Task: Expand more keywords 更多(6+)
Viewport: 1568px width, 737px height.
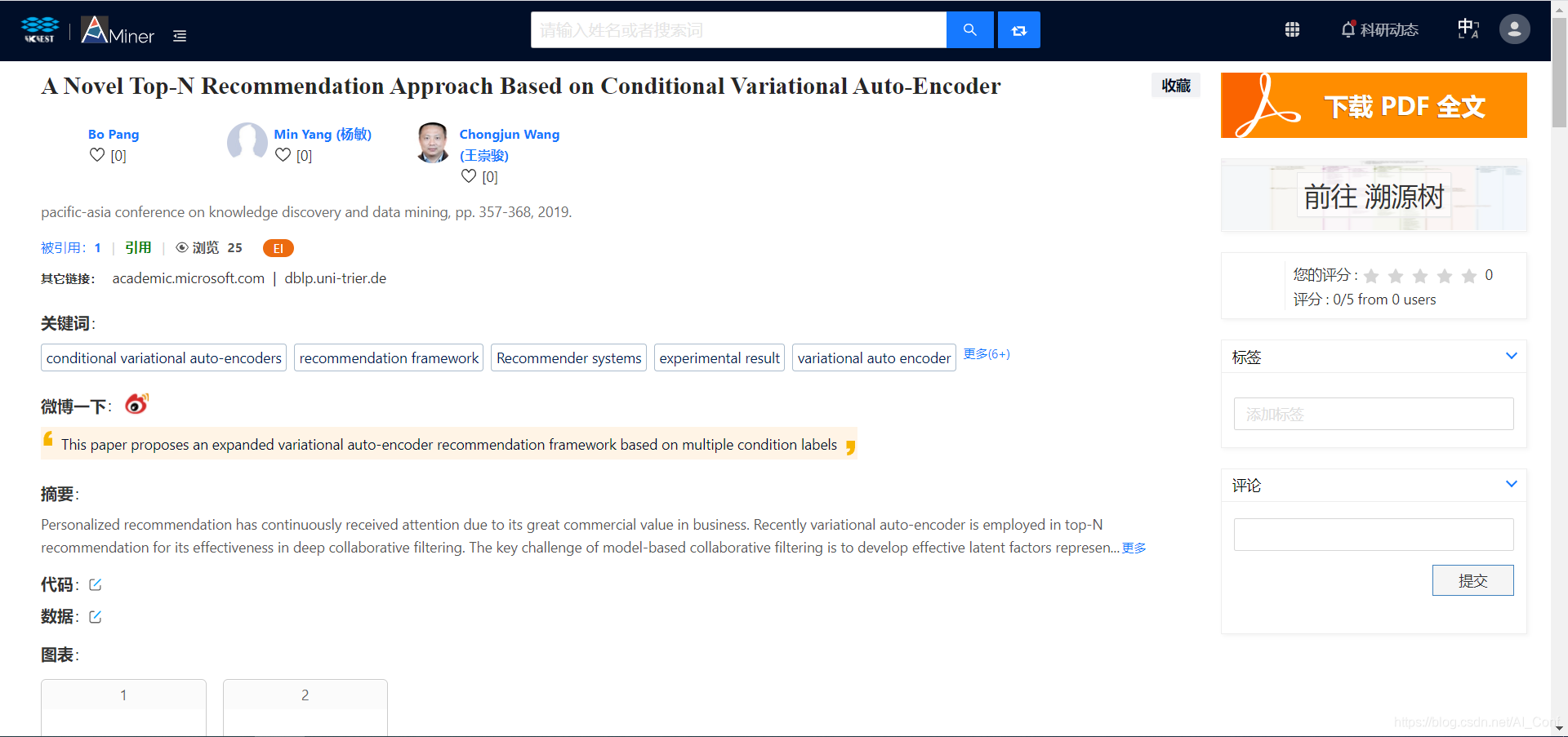Action: coord(987,353)
